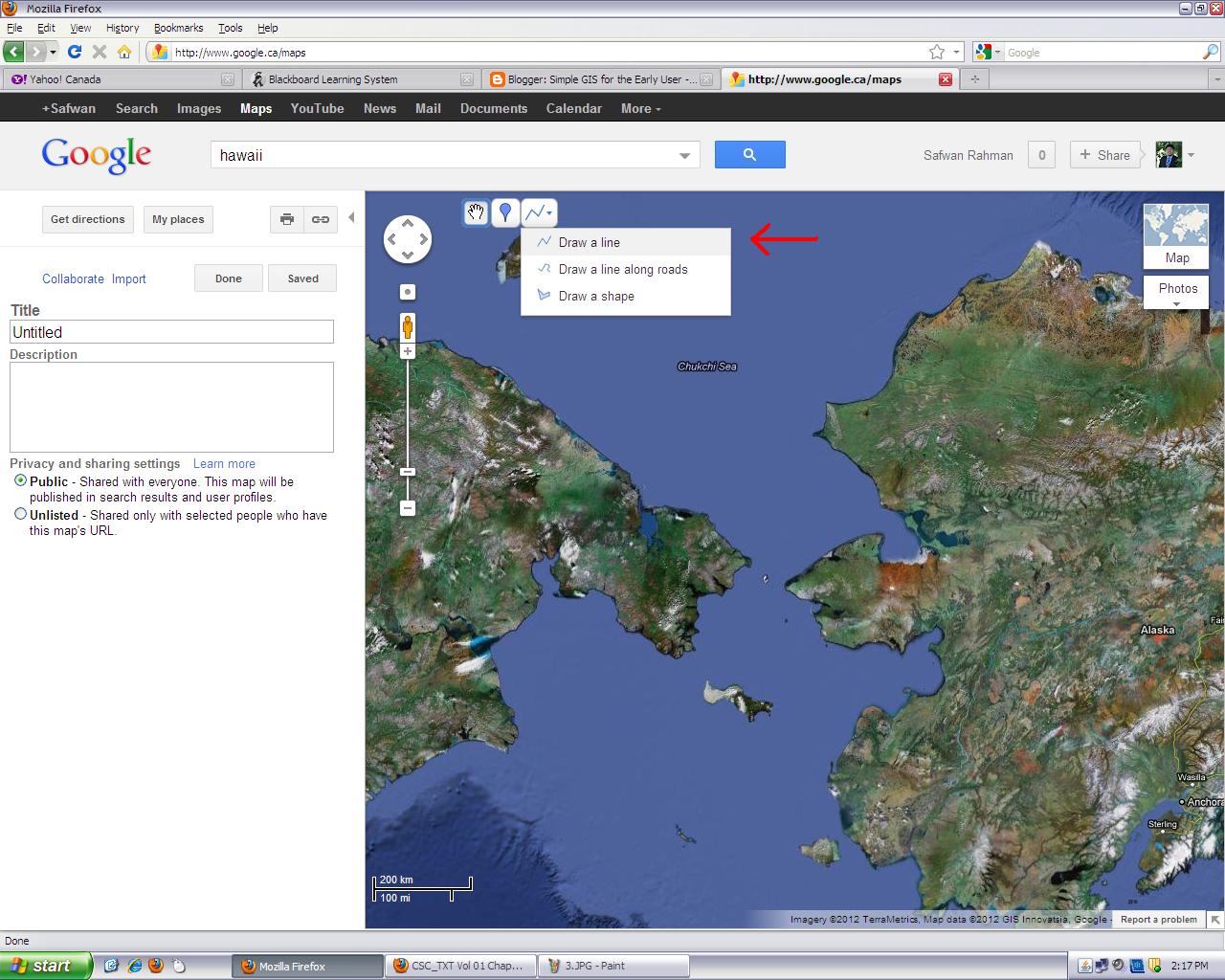Open the profile picture dropdown menu
Screen dimensions: 1225x980
tap(1190, 154)
